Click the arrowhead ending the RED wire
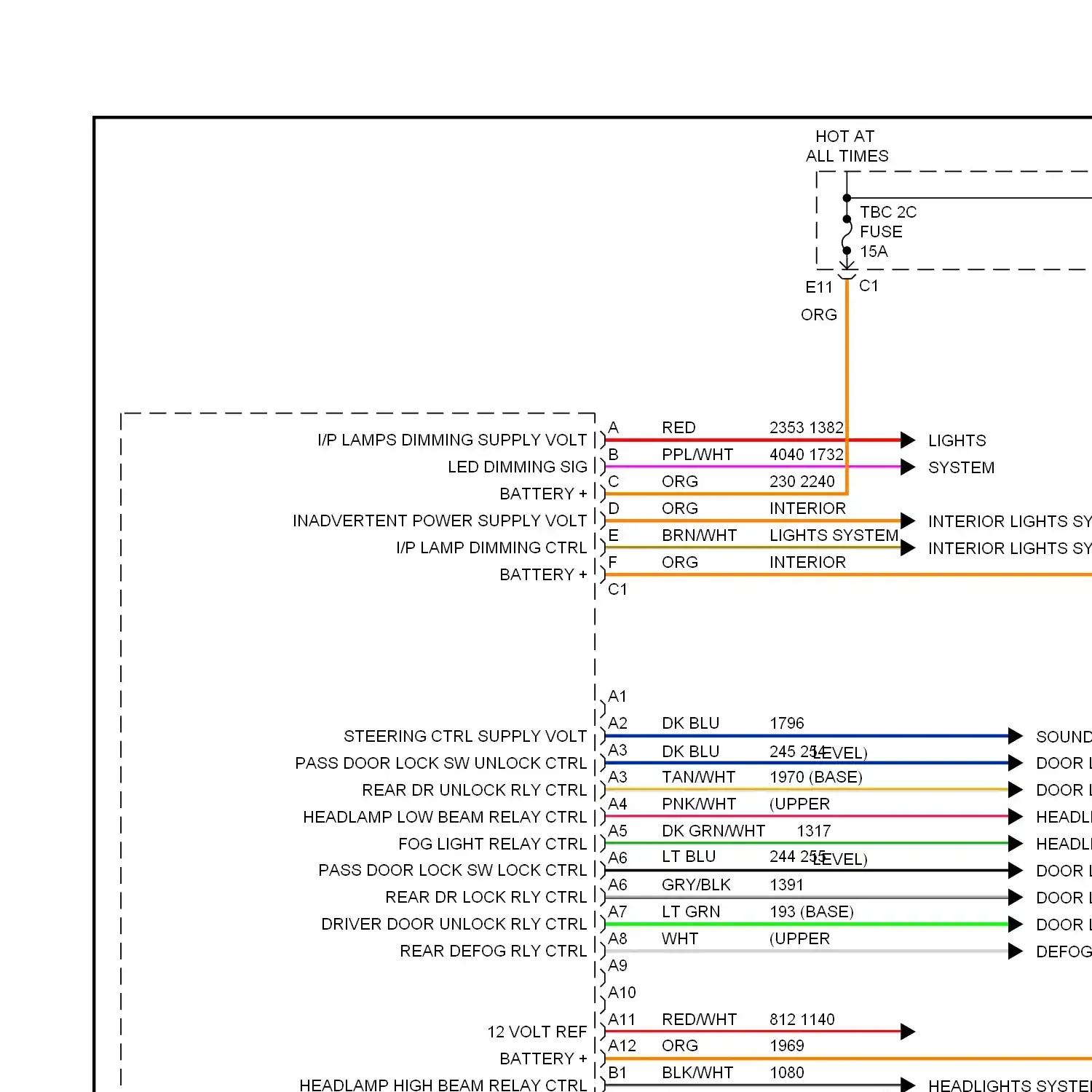This screenshot has height=1092, width=1092. click(x=908, y=440)
